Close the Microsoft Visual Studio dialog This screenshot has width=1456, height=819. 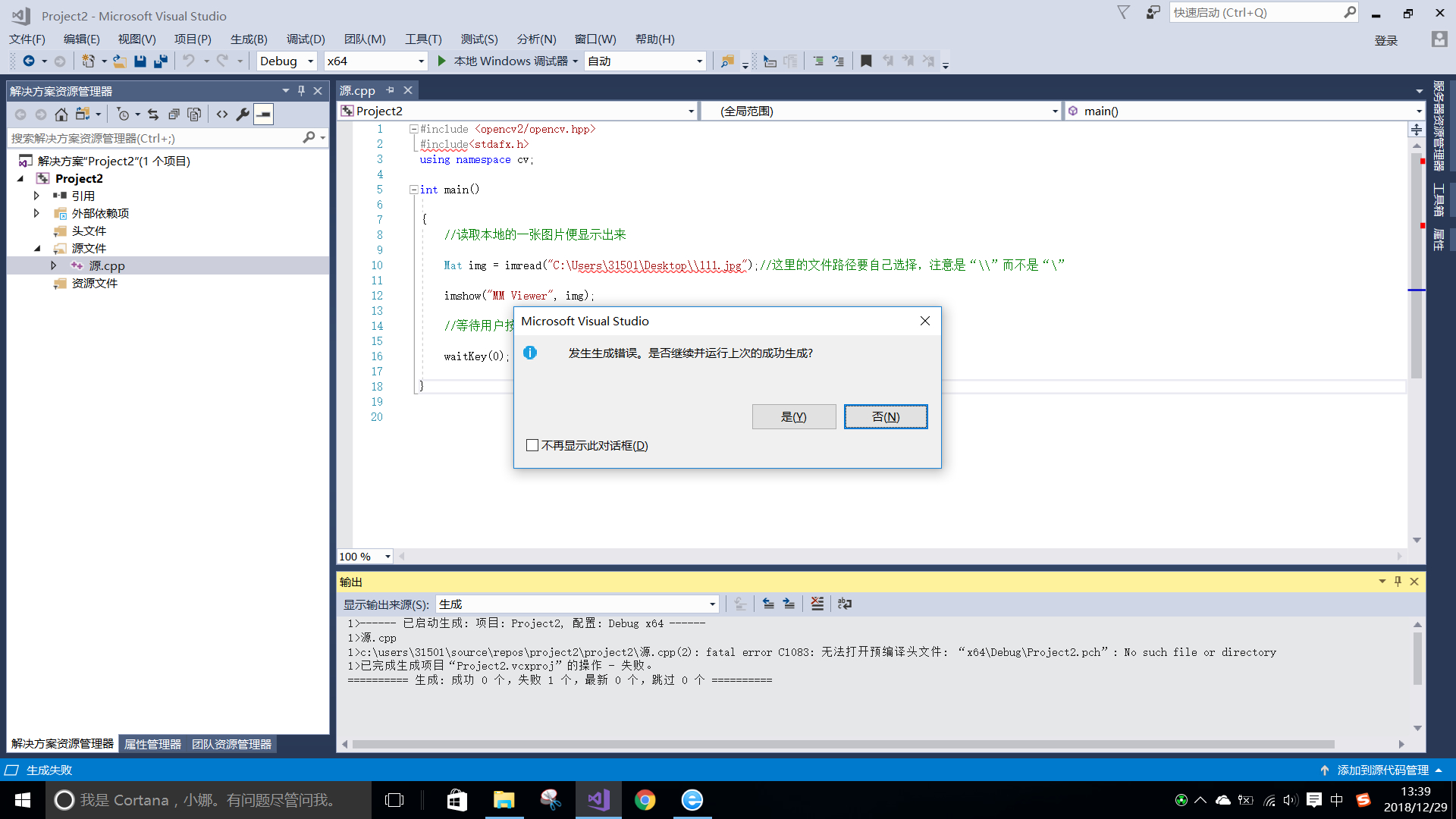coord(925,321)
